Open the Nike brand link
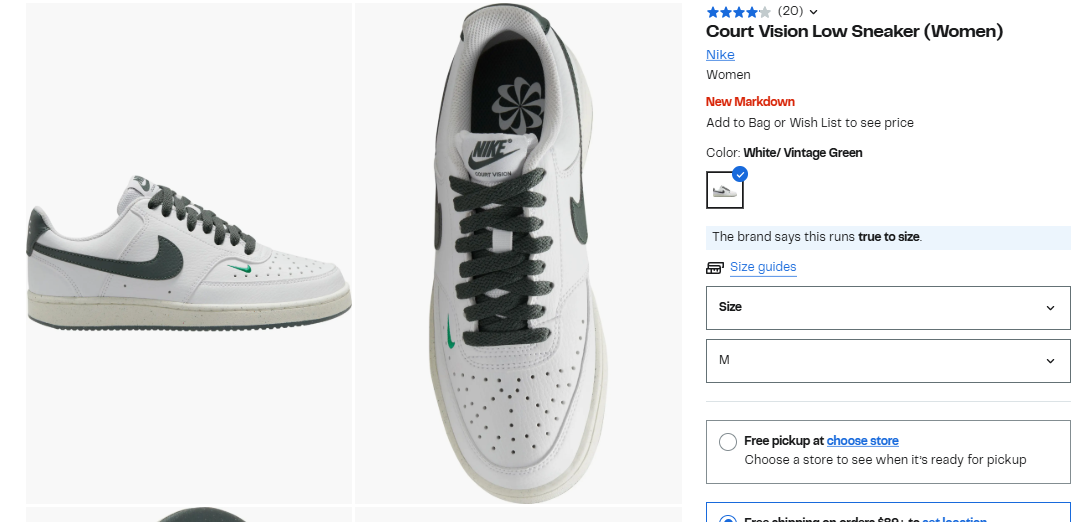Image resolution: width=1086 pixels, height=522 pixels. pos(720,55)
